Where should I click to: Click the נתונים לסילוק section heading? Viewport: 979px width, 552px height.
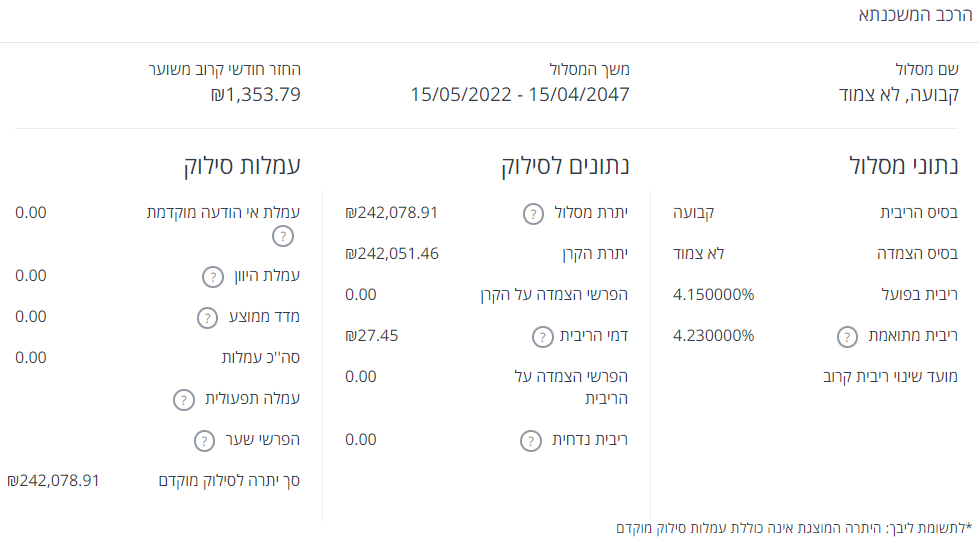tap(565, 166)
